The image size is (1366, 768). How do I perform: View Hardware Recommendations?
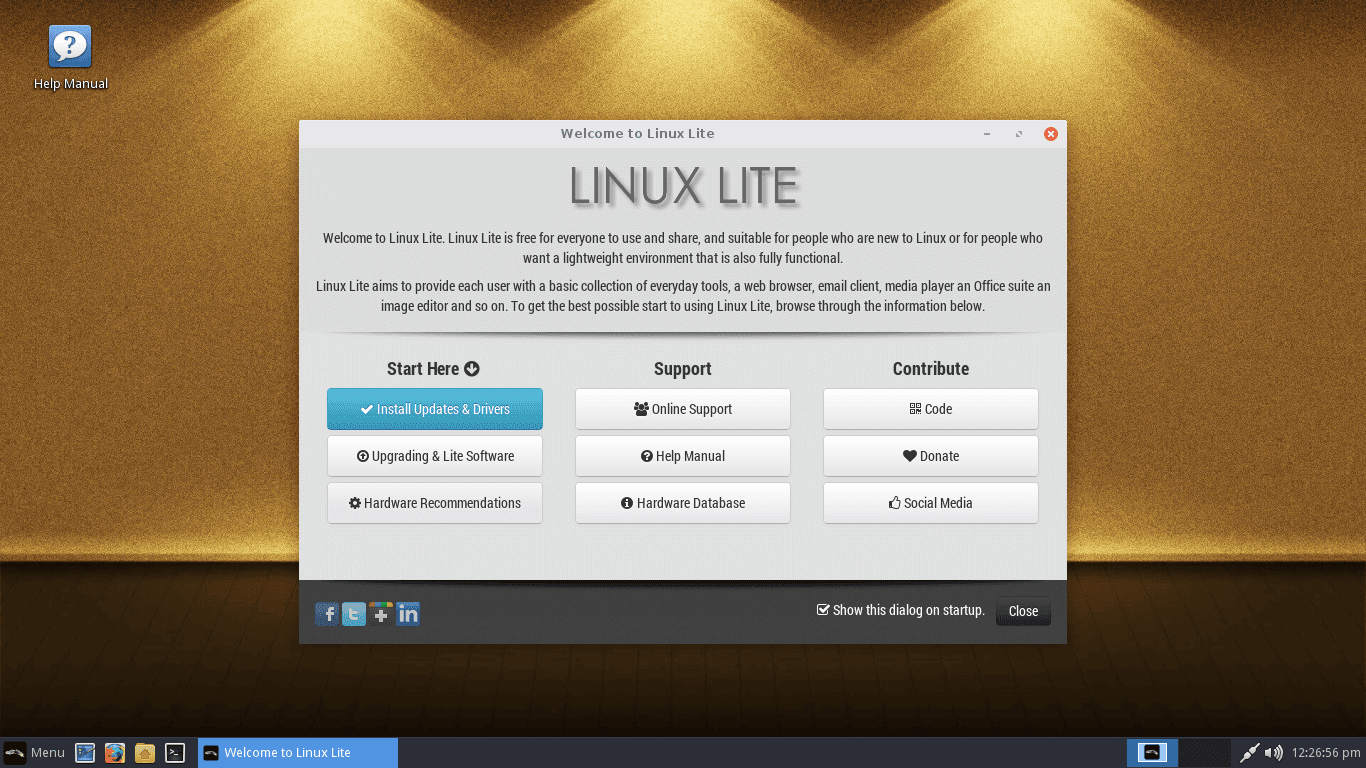pos(435,503)
